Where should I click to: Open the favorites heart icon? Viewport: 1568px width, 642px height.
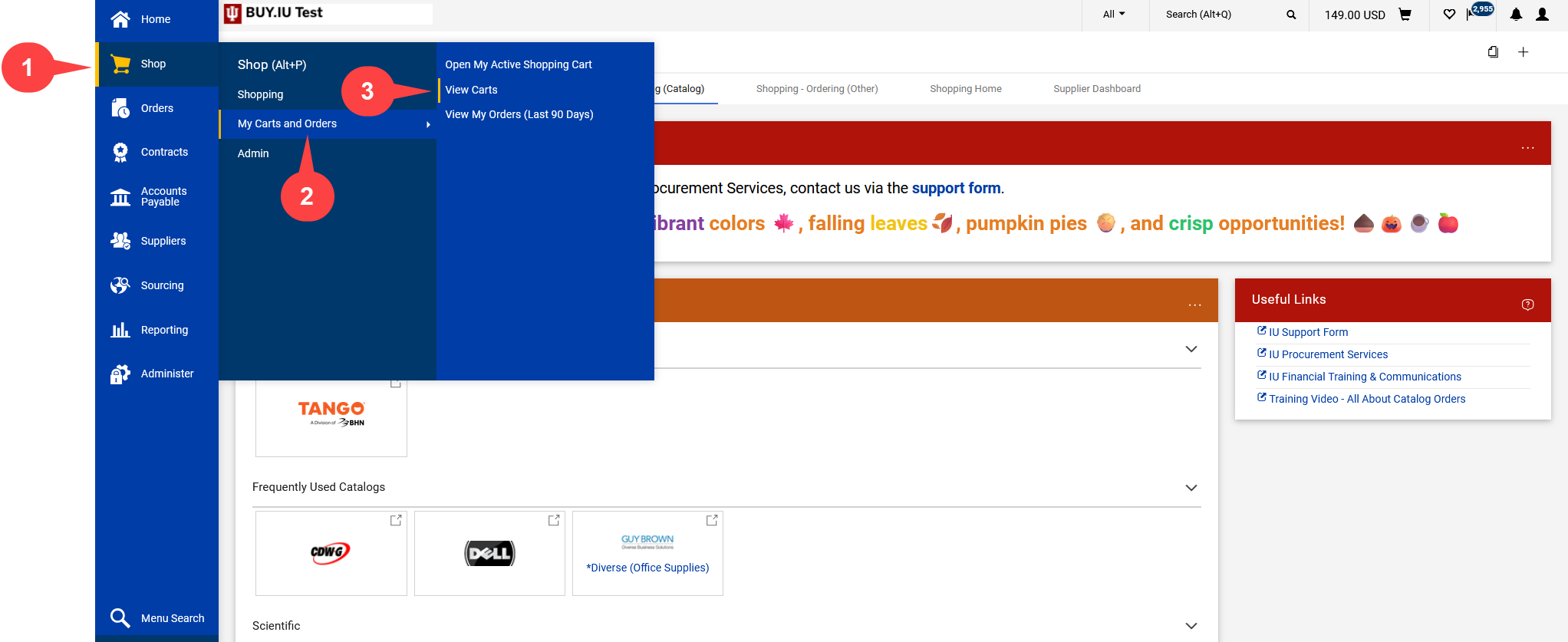point(1449,15)
